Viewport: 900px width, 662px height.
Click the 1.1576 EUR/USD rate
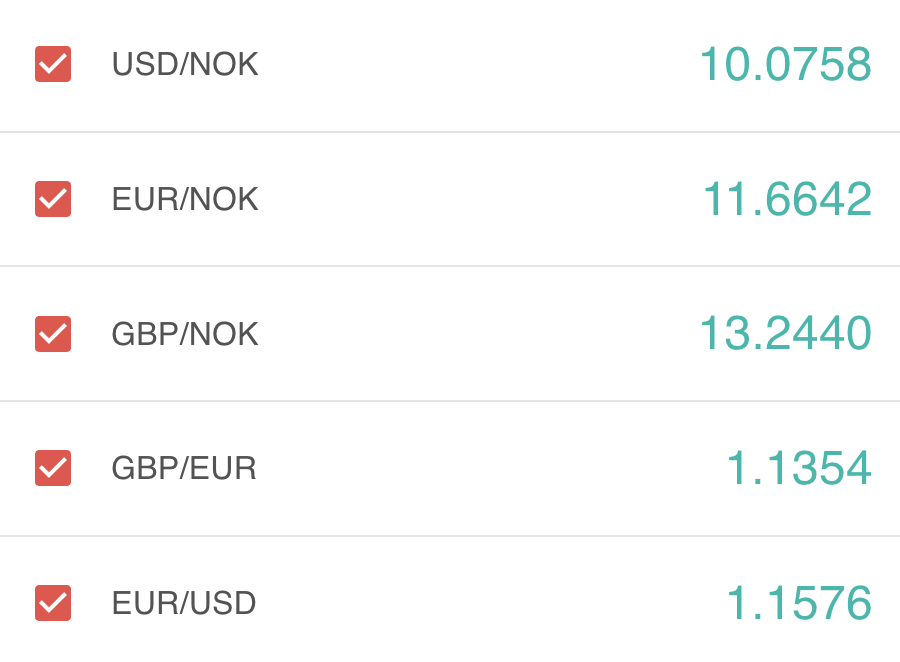click(798, 603)
